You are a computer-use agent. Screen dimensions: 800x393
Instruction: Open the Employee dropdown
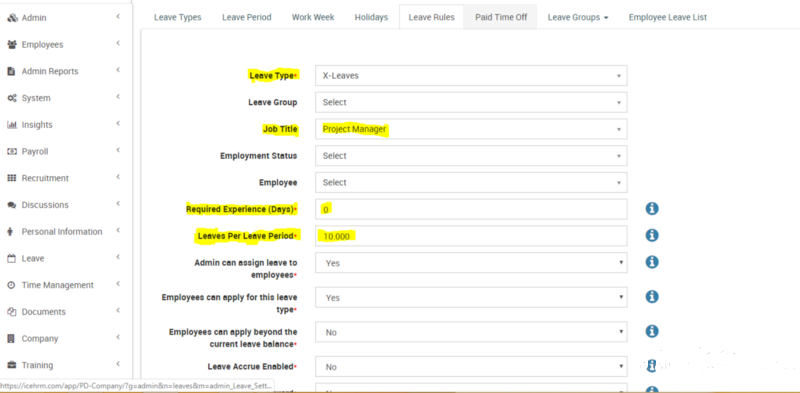[x=471, y=182]
